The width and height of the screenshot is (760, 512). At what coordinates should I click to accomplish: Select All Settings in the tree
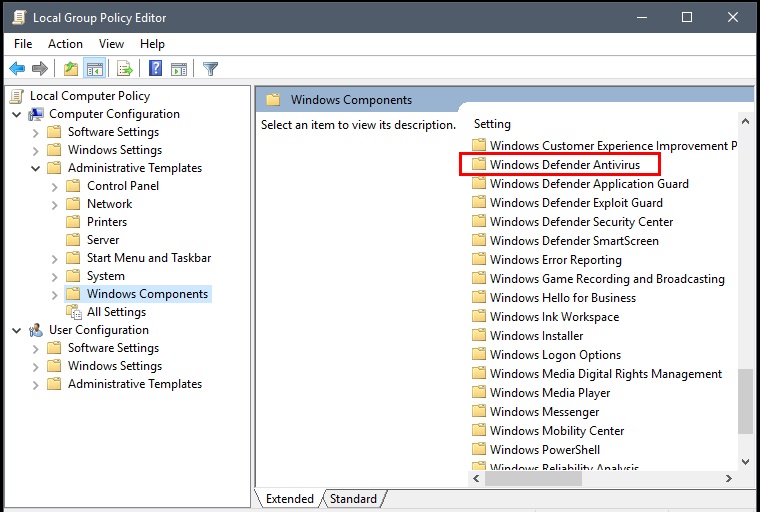(x=116, y=312)
